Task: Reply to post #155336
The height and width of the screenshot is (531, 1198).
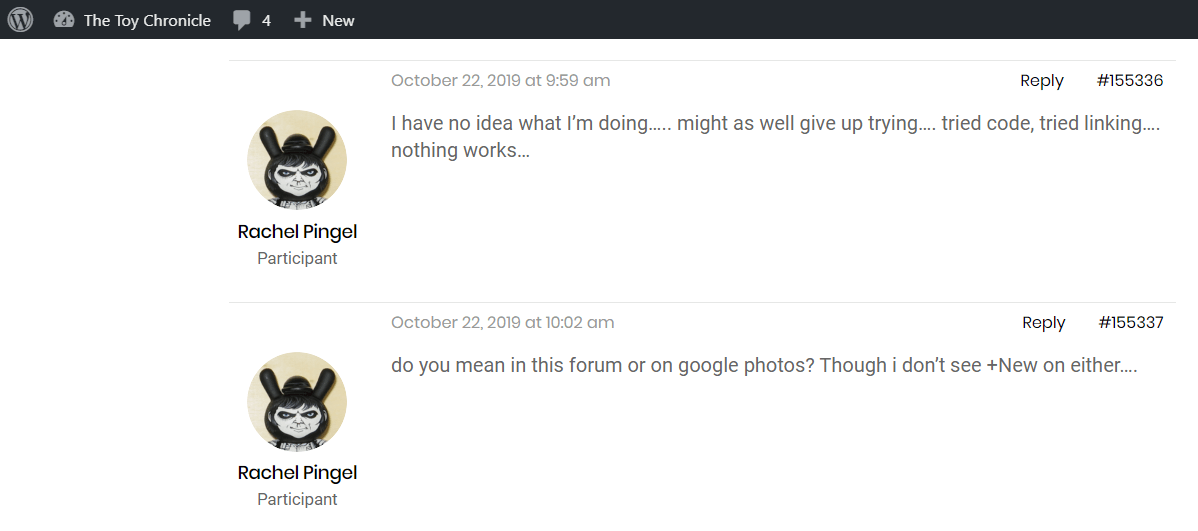Action: pos(1041,81)
